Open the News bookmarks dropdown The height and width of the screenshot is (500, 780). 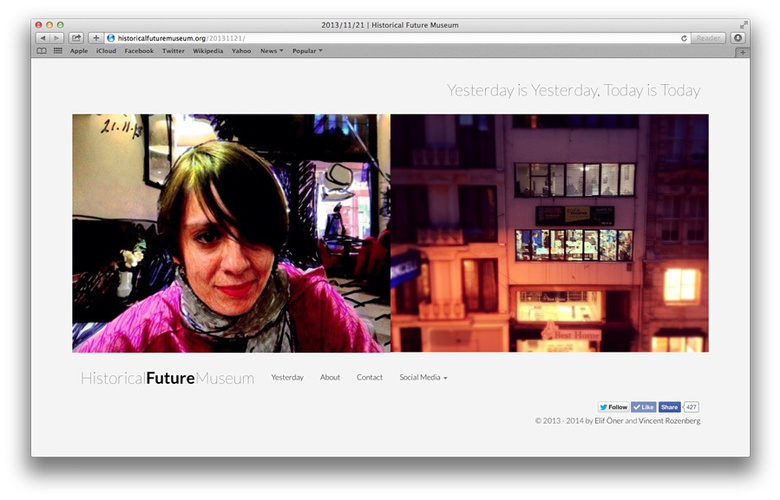click(271, 50)
